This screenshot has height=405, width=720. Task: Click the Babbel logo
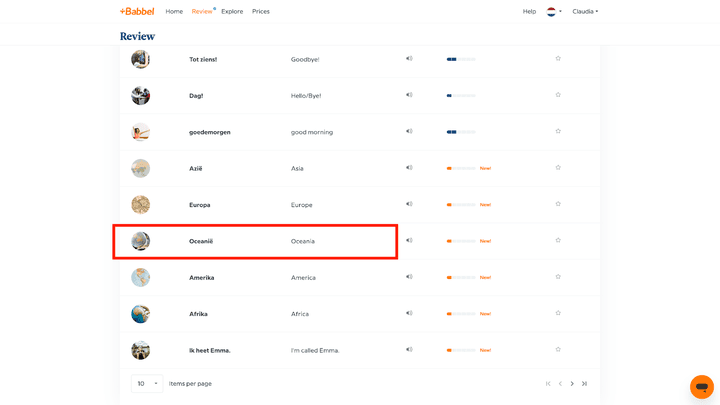tap(137, 12)
